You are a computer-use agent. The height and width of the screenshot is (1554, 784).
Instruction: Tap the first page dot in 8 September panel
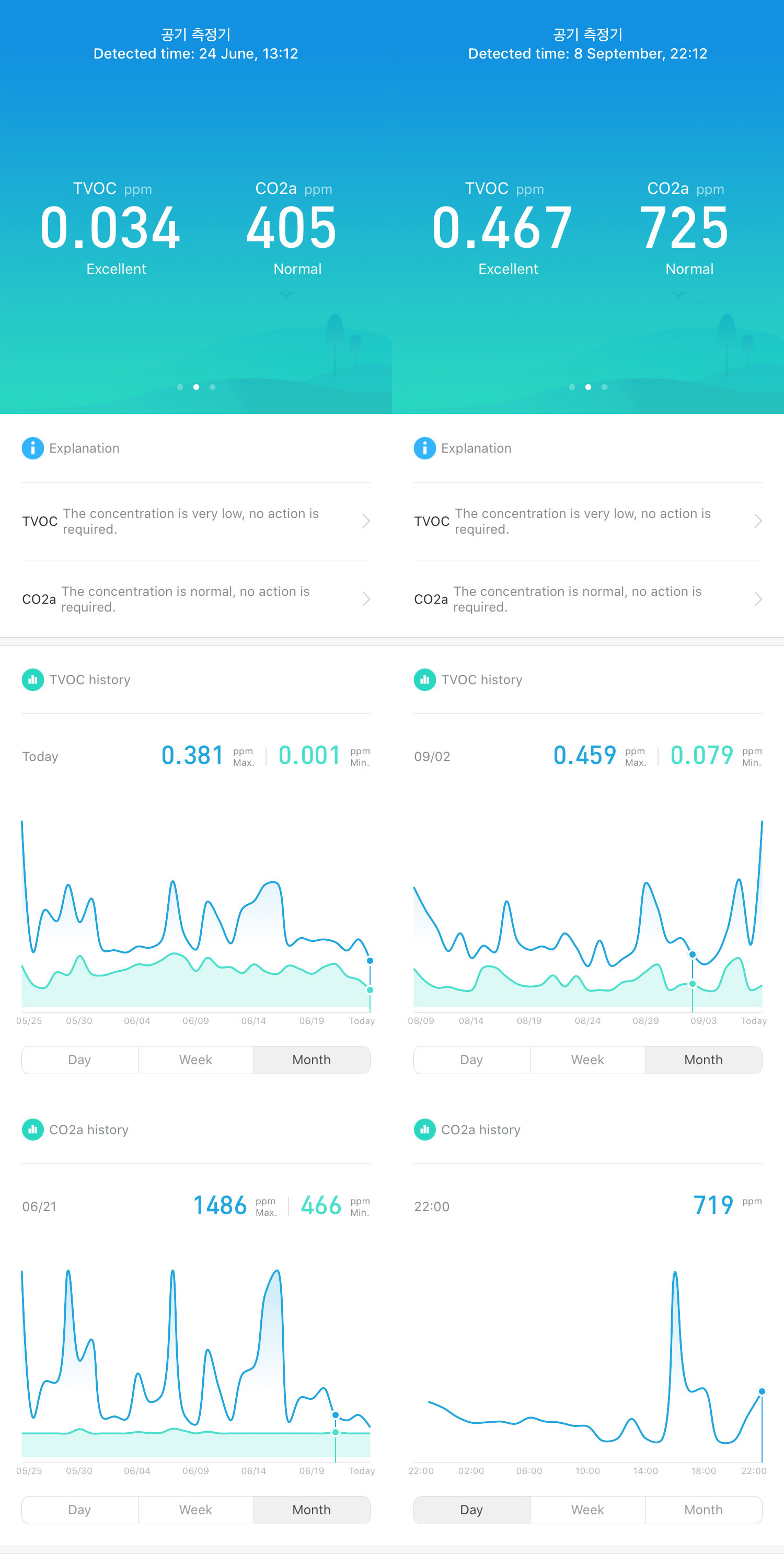pyautogui.click(x=572, y=387)
